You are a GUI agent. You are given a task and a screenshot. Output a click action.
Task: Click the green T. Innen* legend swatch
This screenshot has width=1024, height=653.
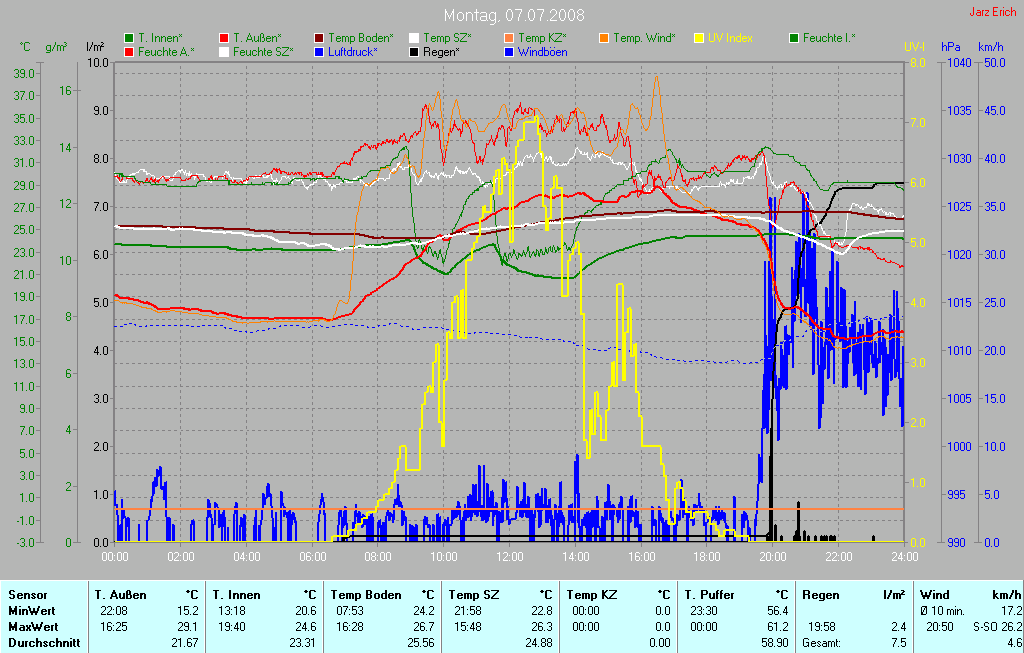coord(129,39)
